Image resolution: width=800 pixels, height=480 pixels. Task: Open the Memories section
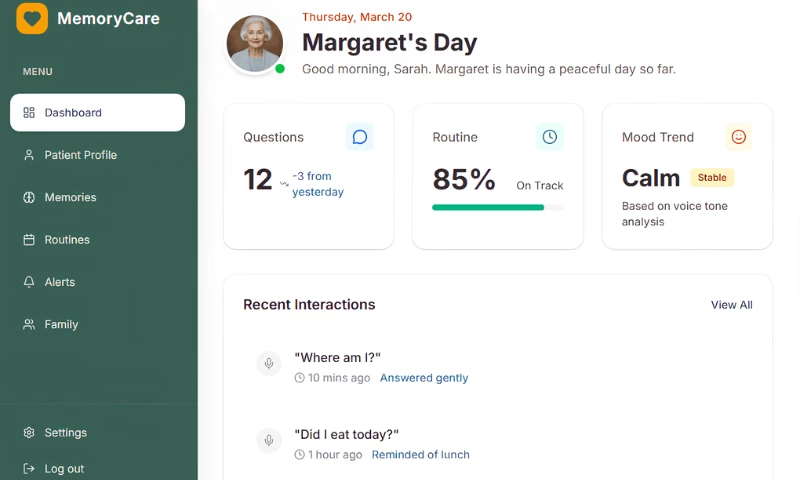[70, 197]
